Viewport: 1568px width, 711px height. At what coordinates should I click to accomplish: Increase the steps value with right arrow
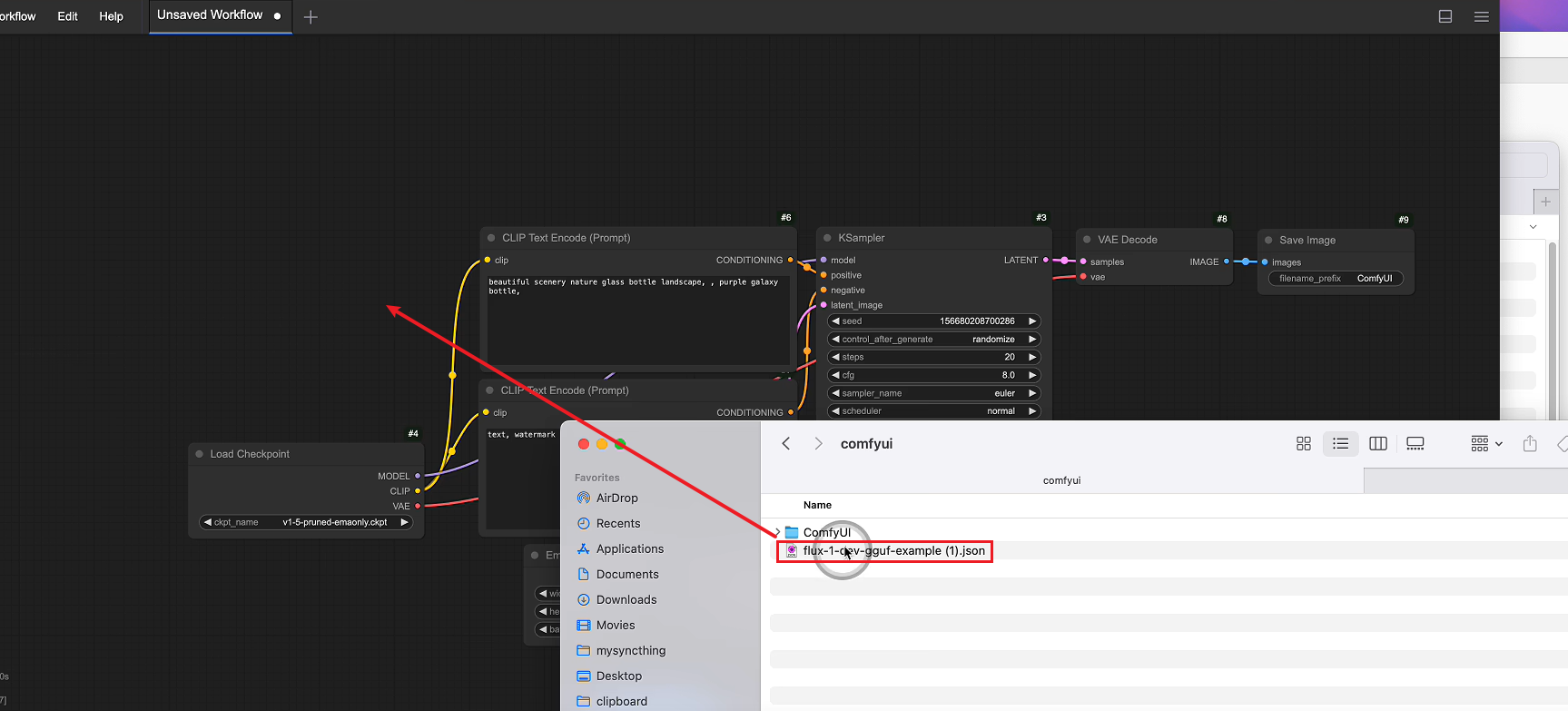[x=1032, y=357]
